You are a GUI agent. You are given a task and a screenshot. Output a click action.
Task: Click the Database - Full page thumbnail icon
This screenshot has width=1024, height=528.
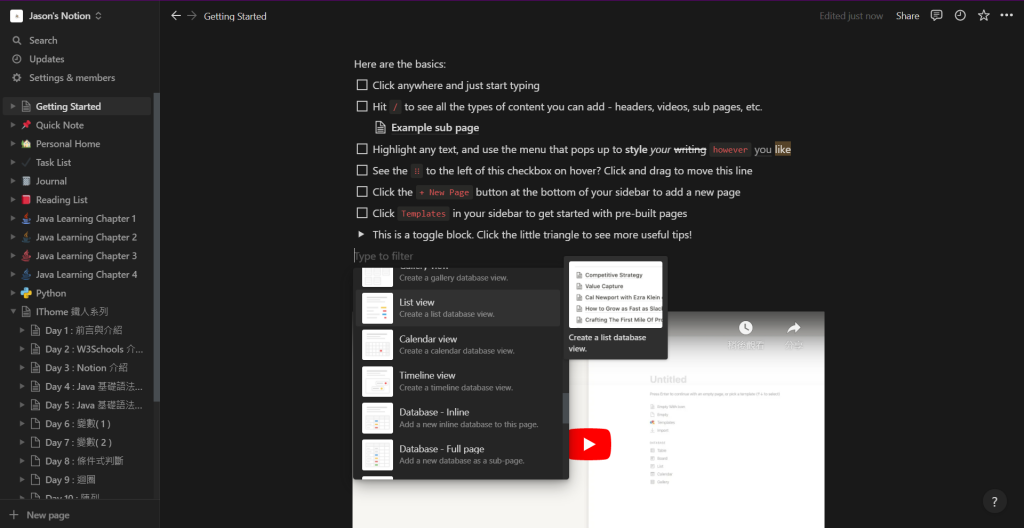[377, 455]
